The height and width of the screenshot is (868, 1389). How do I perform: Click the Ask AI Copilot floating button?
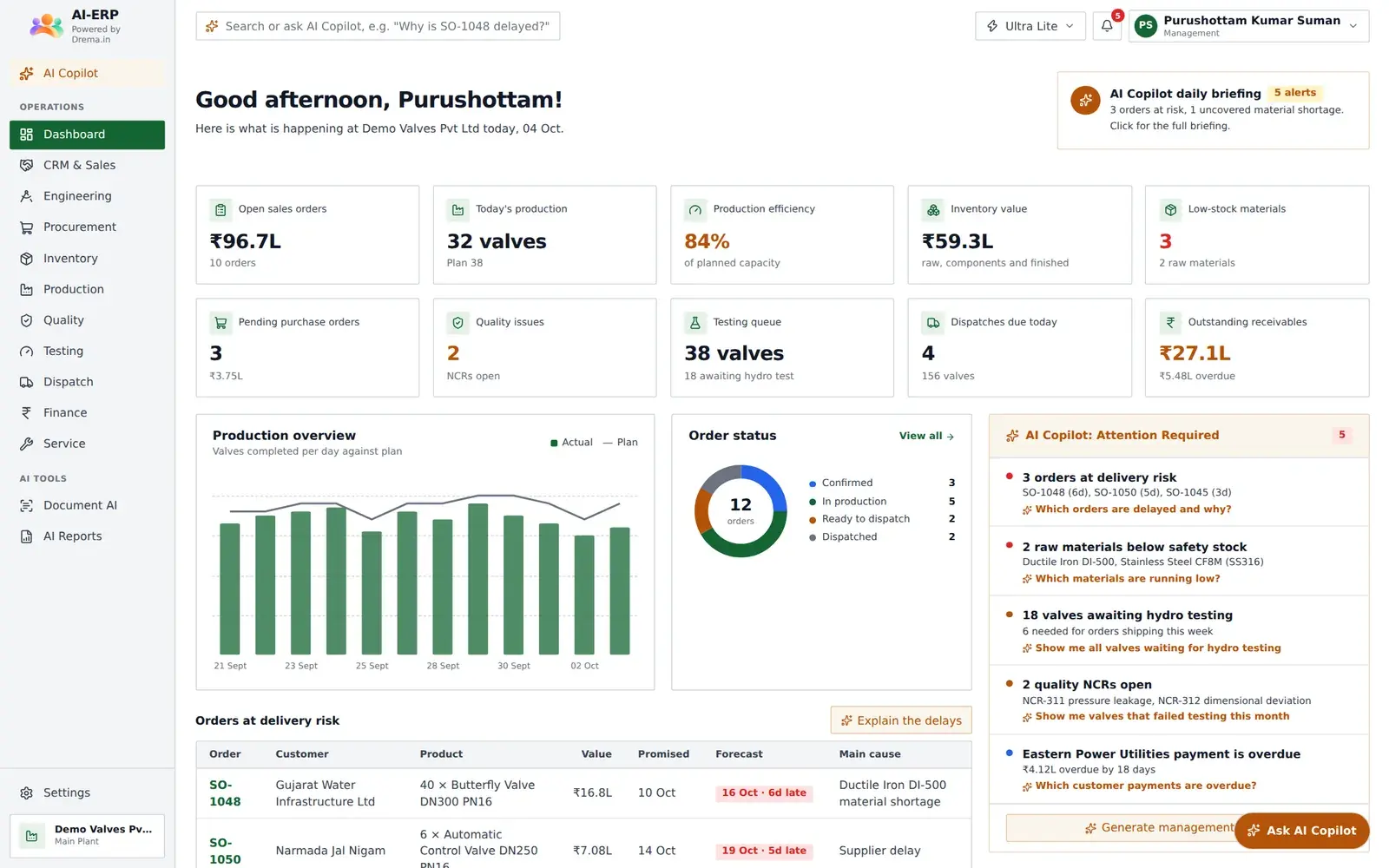(x=1301, y=831)
